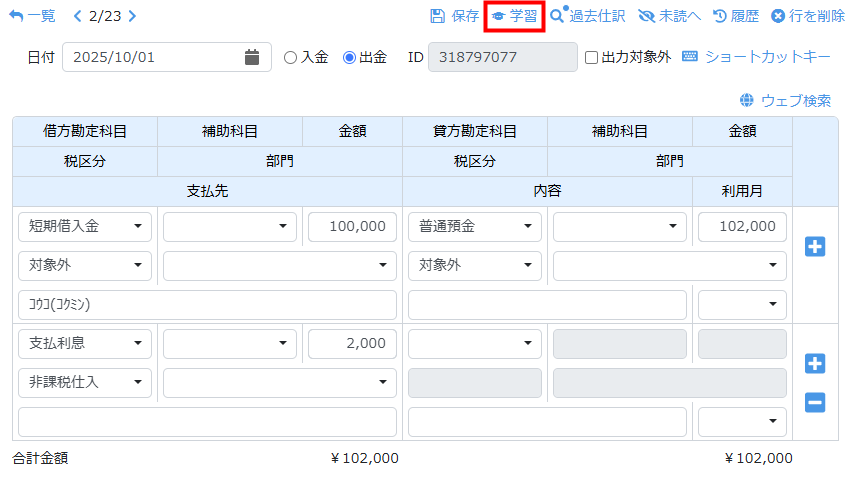Viewport: 856px width, 485px height.
Task: Expand the 普通預金 credit account dropdown
Action: coord(475,227)
